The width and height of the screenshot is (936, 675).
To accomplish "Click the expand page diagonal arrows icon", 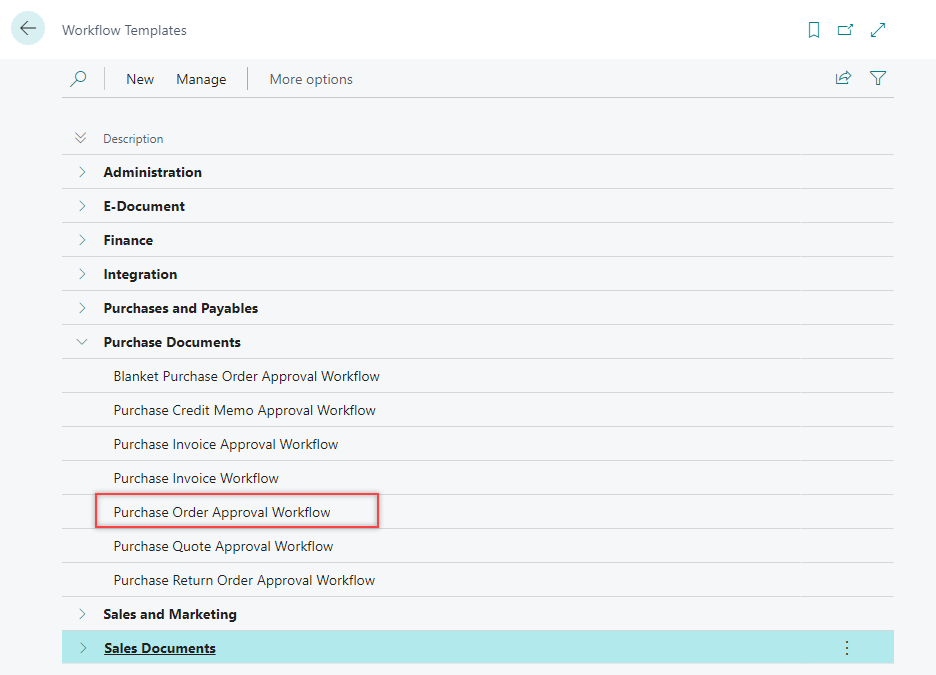I will point(878,30).
